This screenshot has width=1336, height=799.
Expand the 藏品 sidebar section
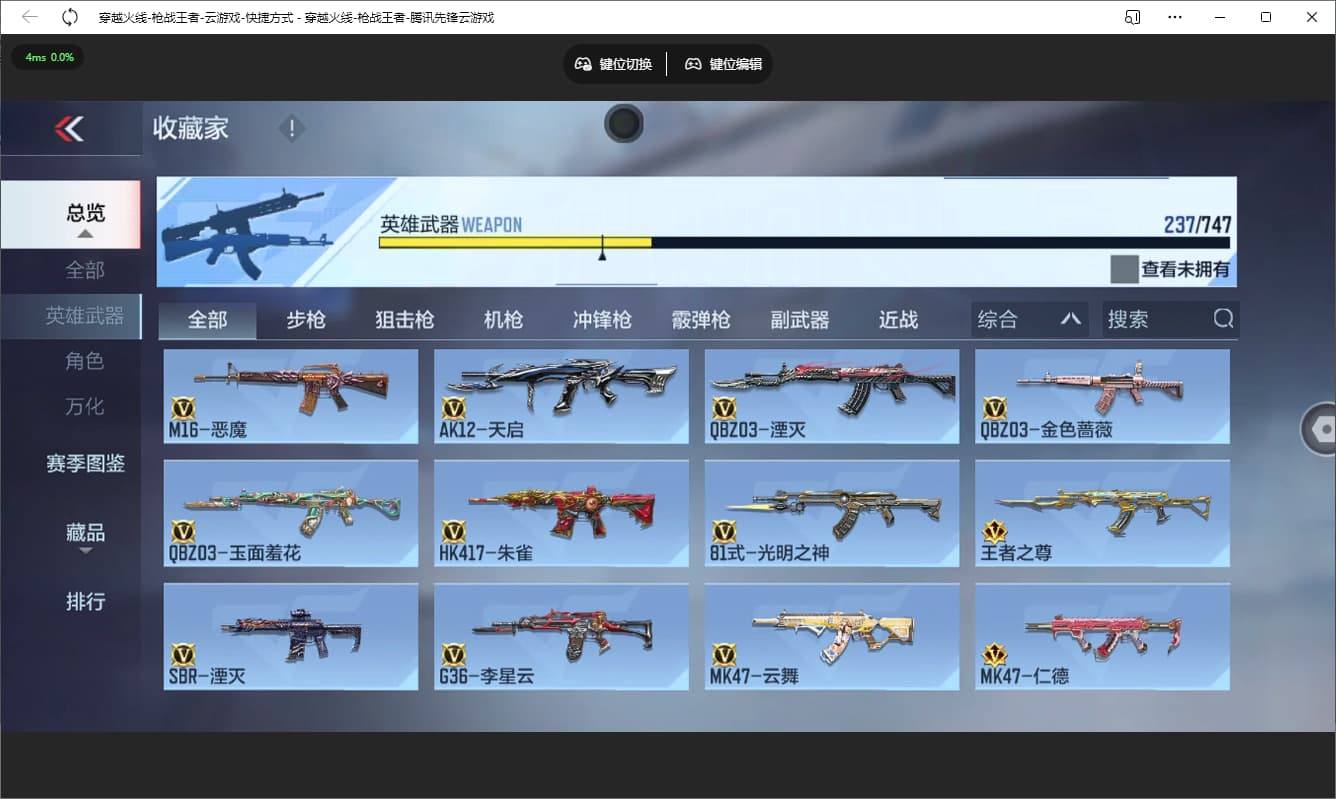[x=85, y=531]
